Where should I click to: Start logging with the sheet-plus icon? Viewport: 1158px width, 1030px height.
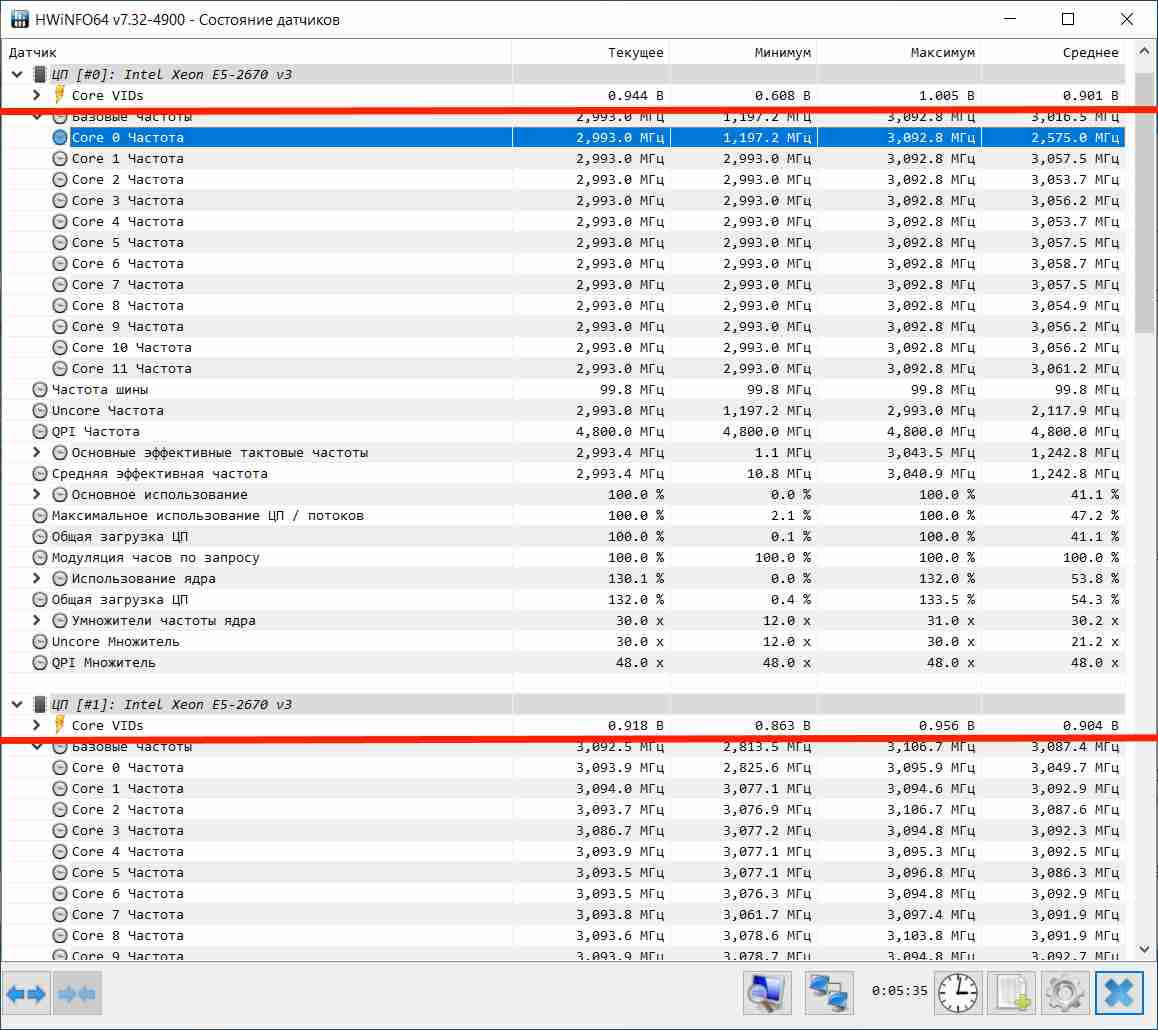click(x=1012, y=993)
